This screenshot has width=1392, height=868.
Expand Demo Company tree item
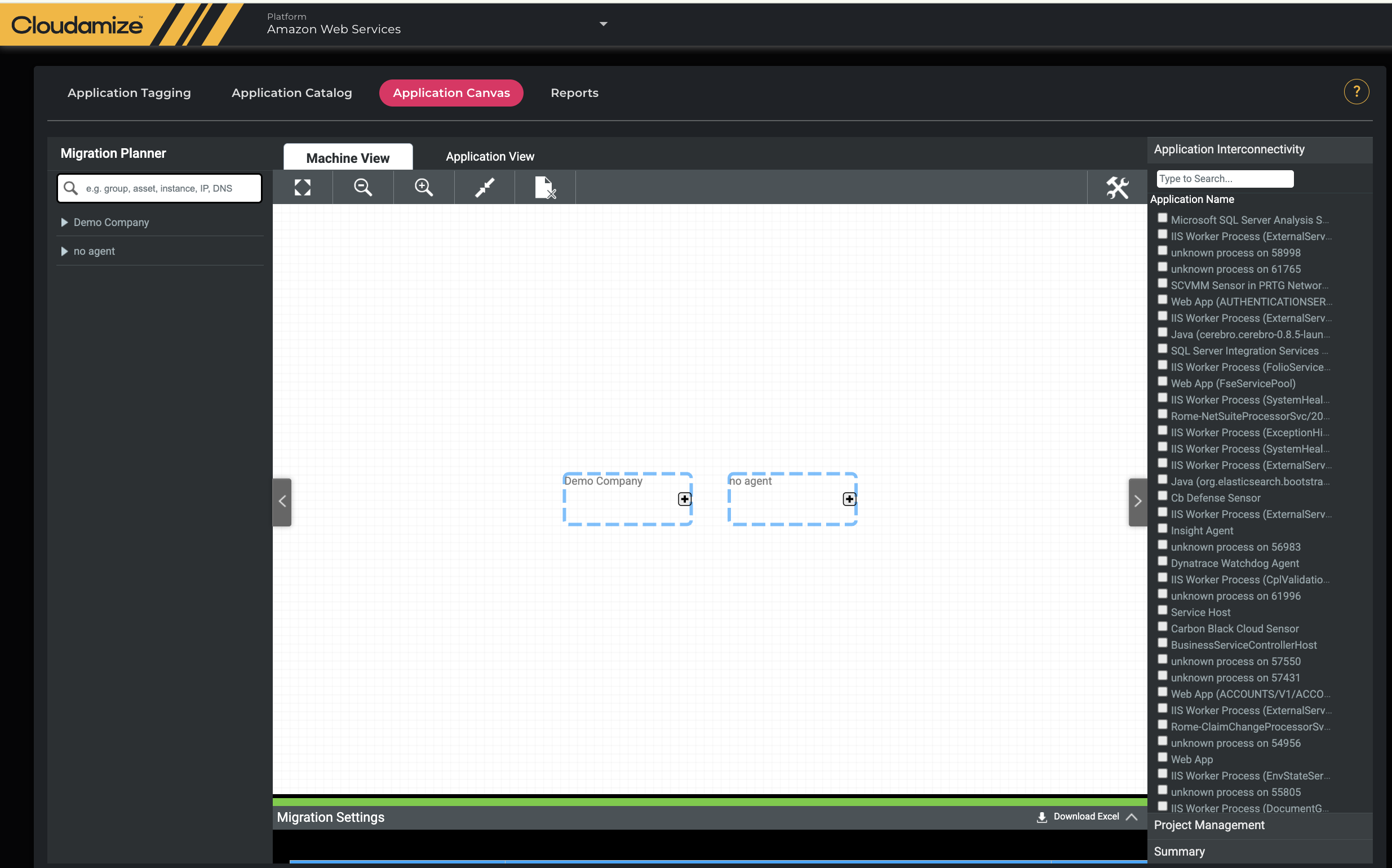point(64,222)
